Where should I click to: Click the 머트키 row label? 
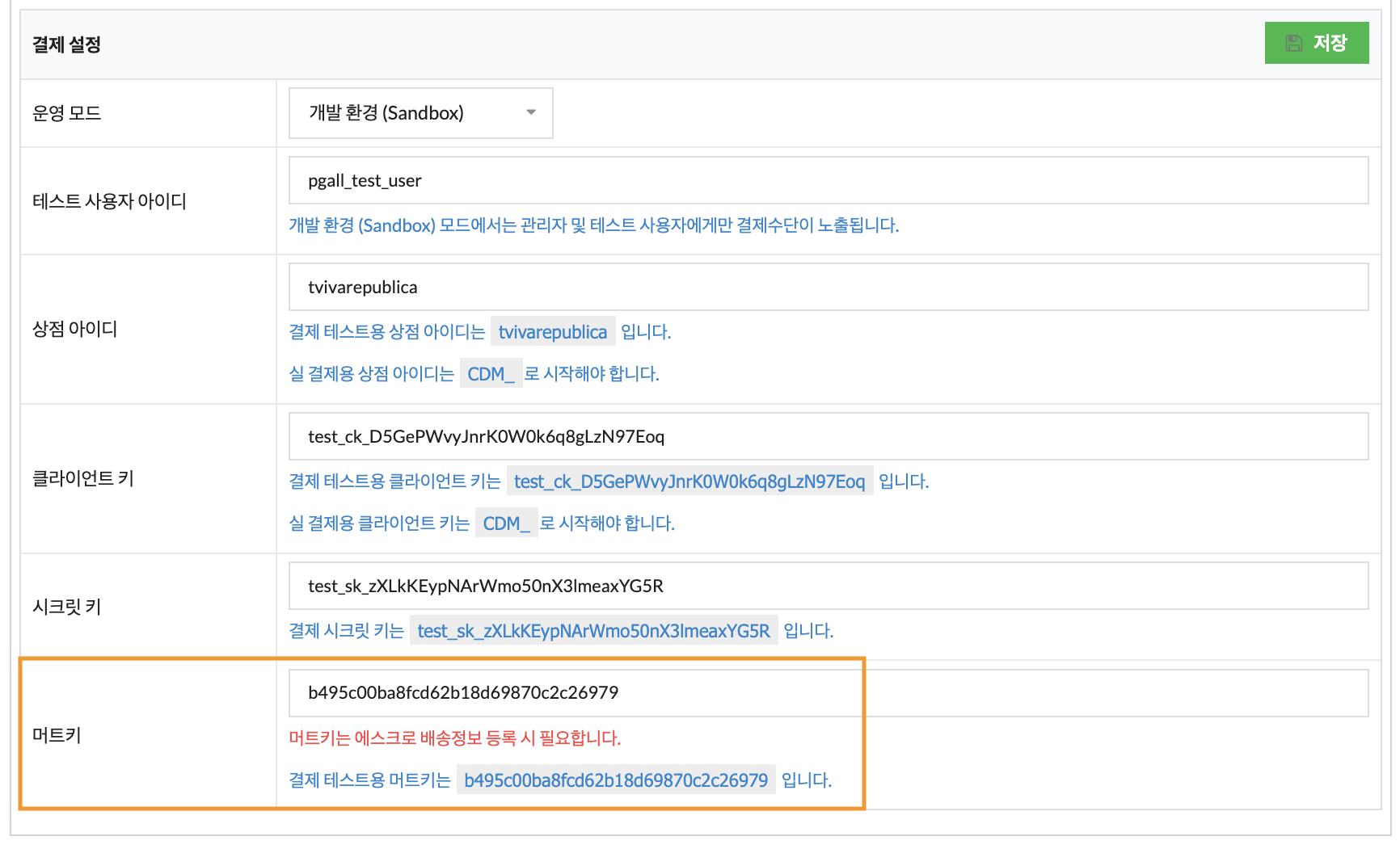[x=57, y=735]
